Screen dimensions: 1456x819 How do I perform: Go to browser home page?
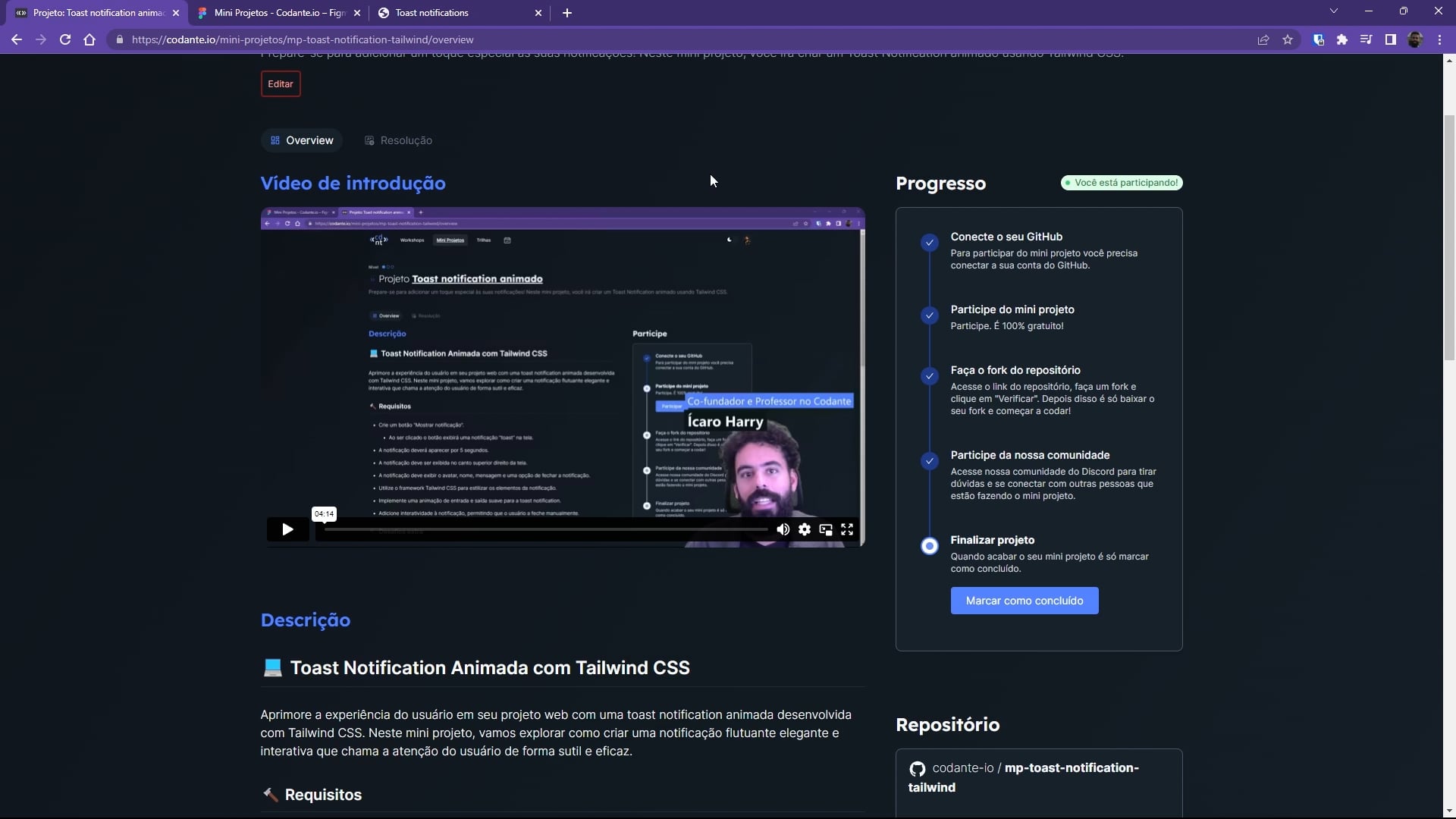click(89, 39)
